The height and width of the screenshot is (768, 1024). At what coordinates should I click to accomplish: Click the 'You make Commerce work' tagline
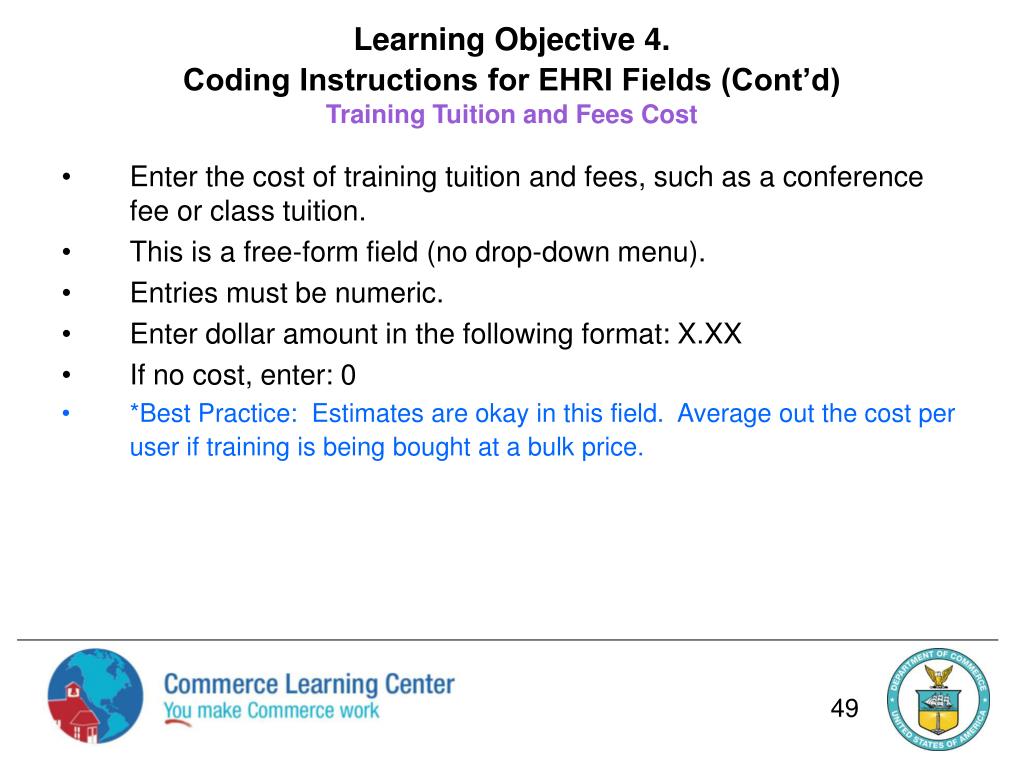click(271, 711)
